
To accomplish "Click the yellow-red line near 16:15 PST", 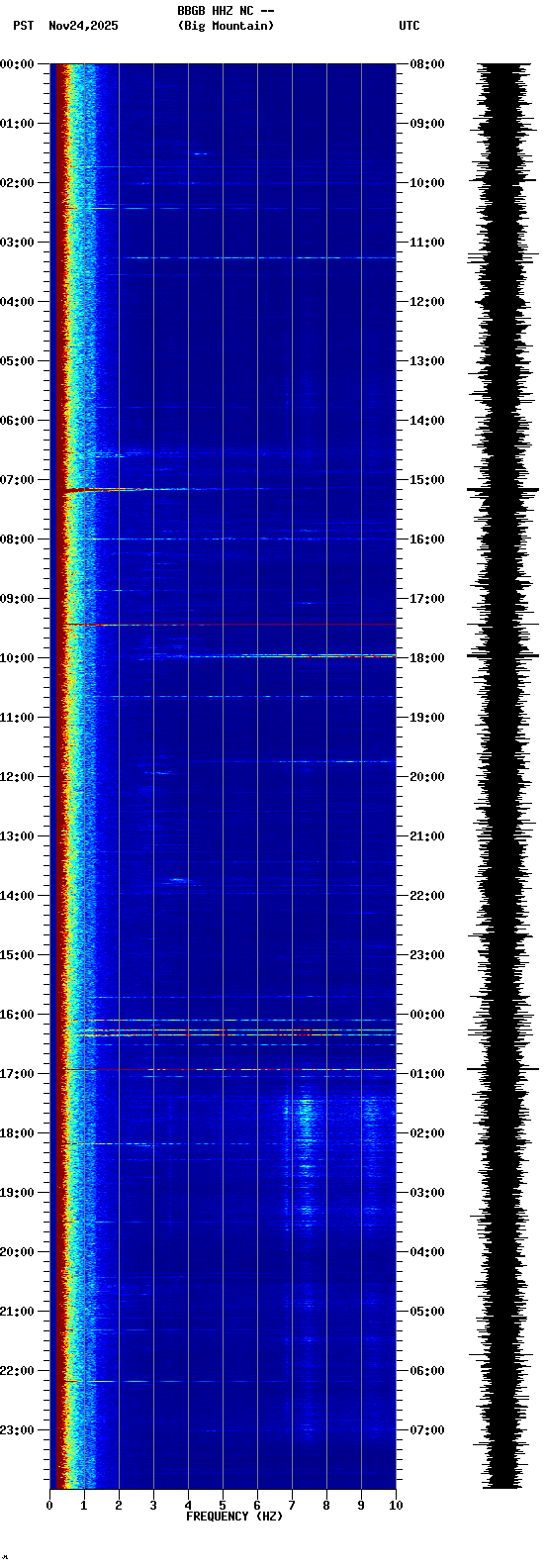I will tap(237, 1030).
